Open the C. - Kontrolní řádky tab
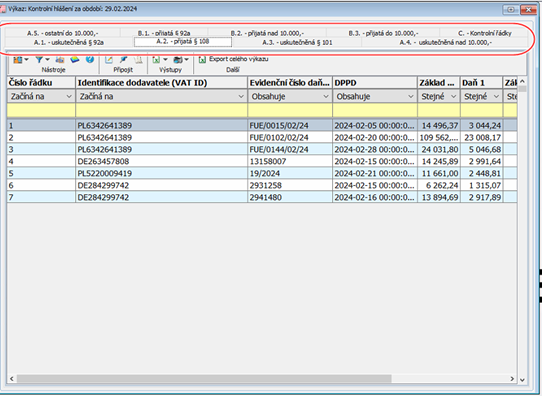 click(485, 33)
